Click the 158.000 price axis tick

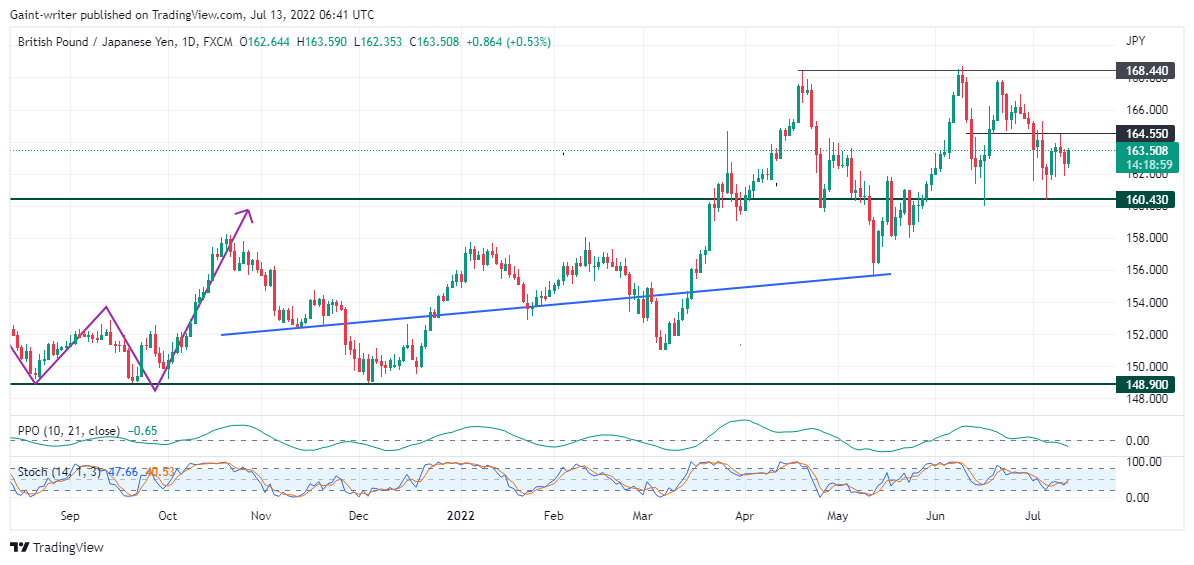(x=1146, y=238)
